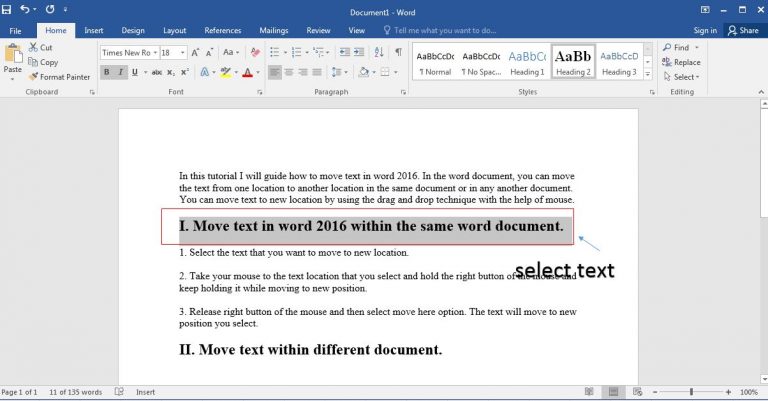
Task: Click Sign in at the top right
Action: tap(705, 30)
